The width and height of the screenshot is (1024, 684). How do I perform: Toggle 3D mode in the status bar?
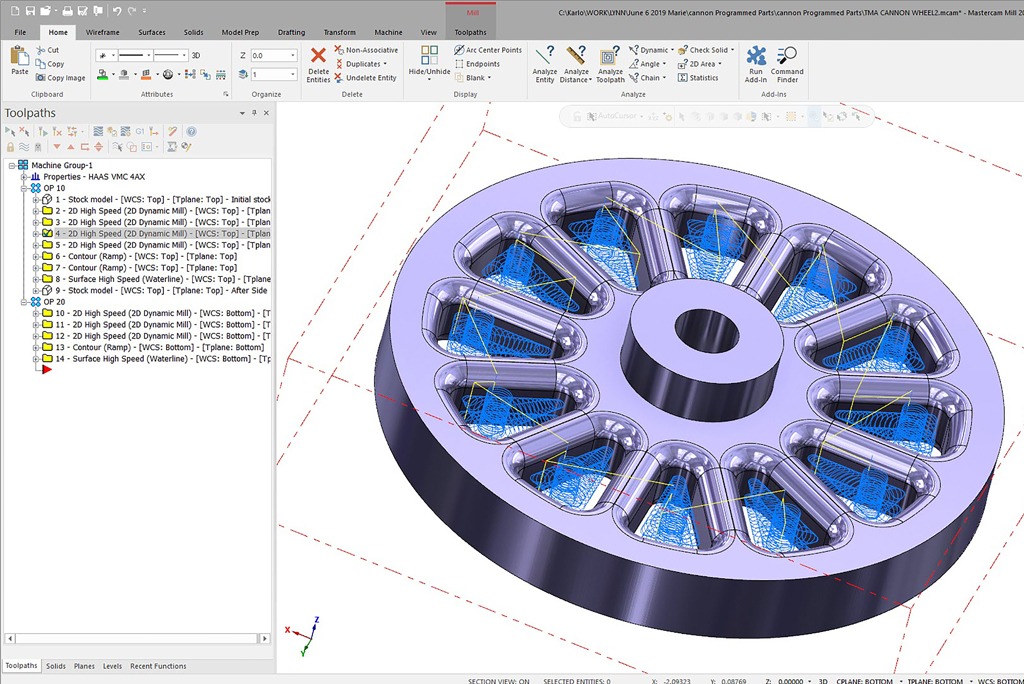823,681
